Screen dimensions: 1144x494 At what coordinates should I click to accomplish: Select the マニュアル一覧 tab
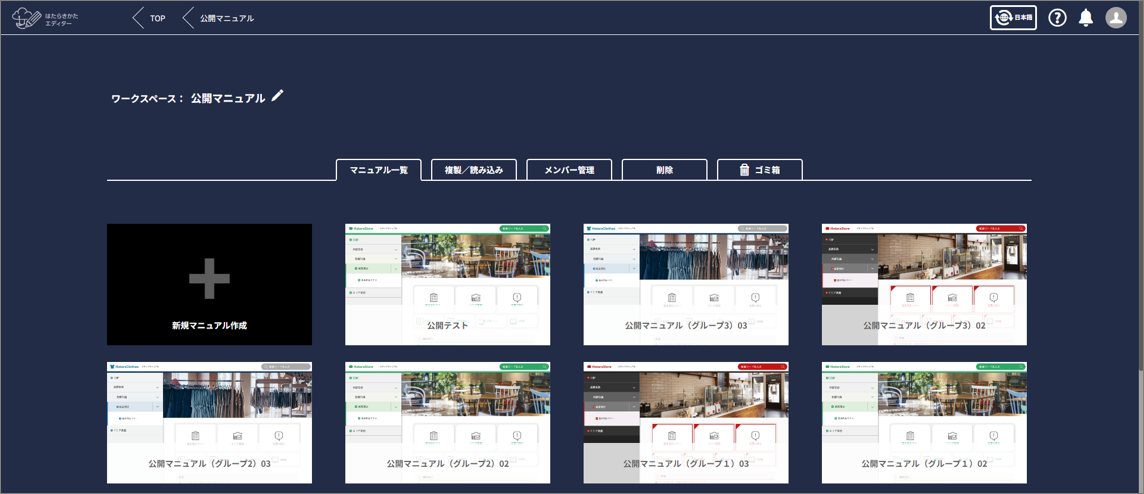pyautogui.click(x=378, y=170)
